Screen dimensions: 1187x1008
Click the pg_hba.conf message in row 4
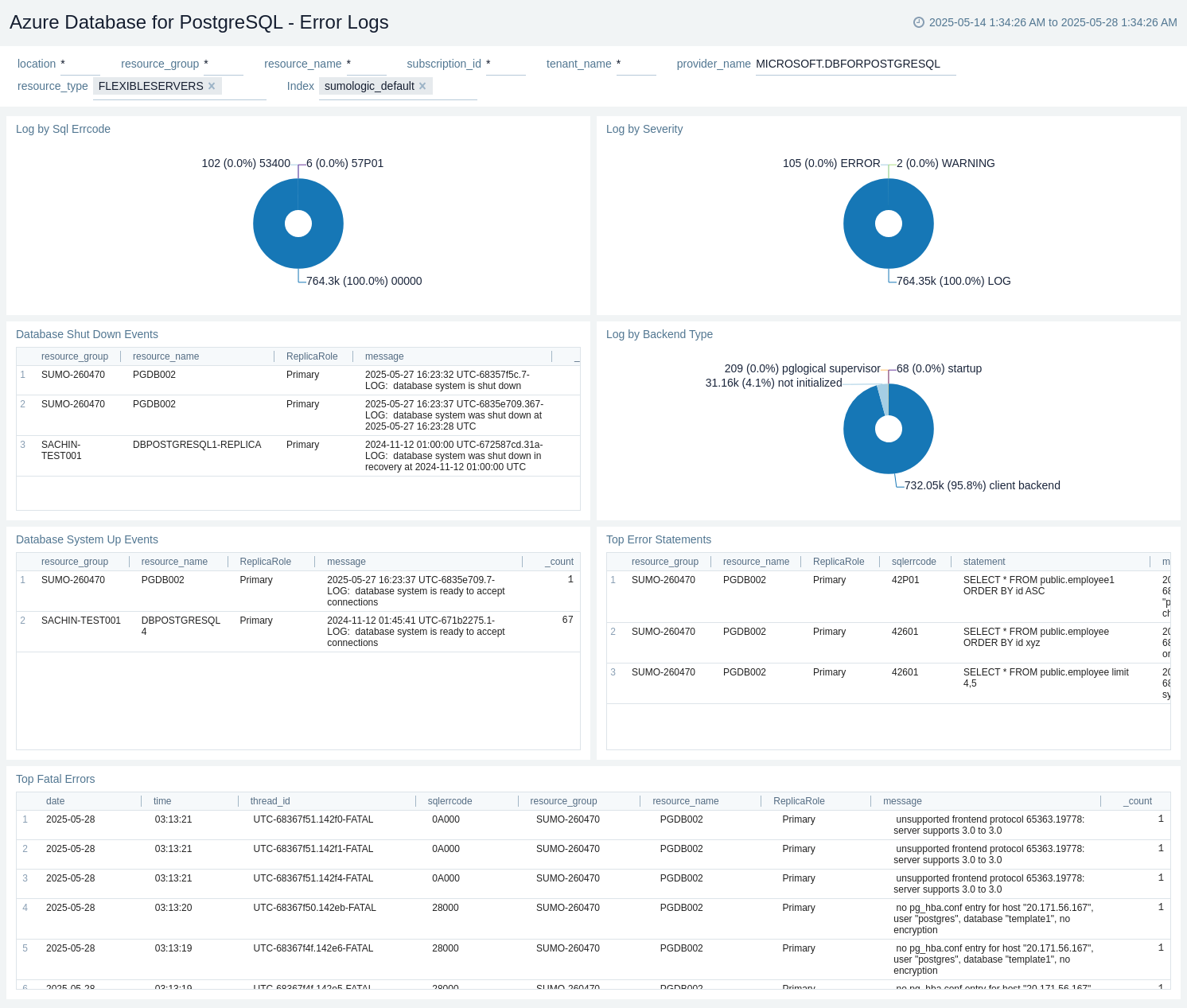[x=993, y=919]
